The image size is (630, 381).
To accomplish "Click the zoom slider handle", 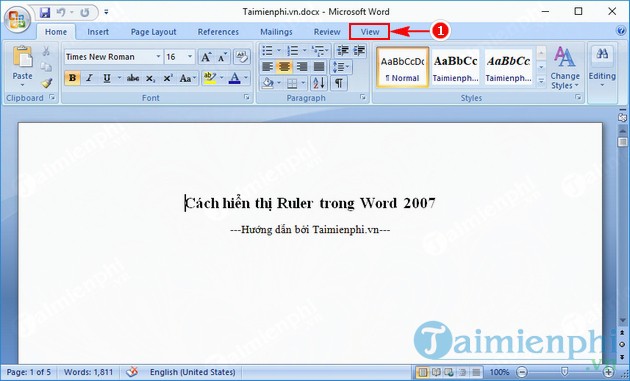I will pyautogui.click(x=565, y=372).
